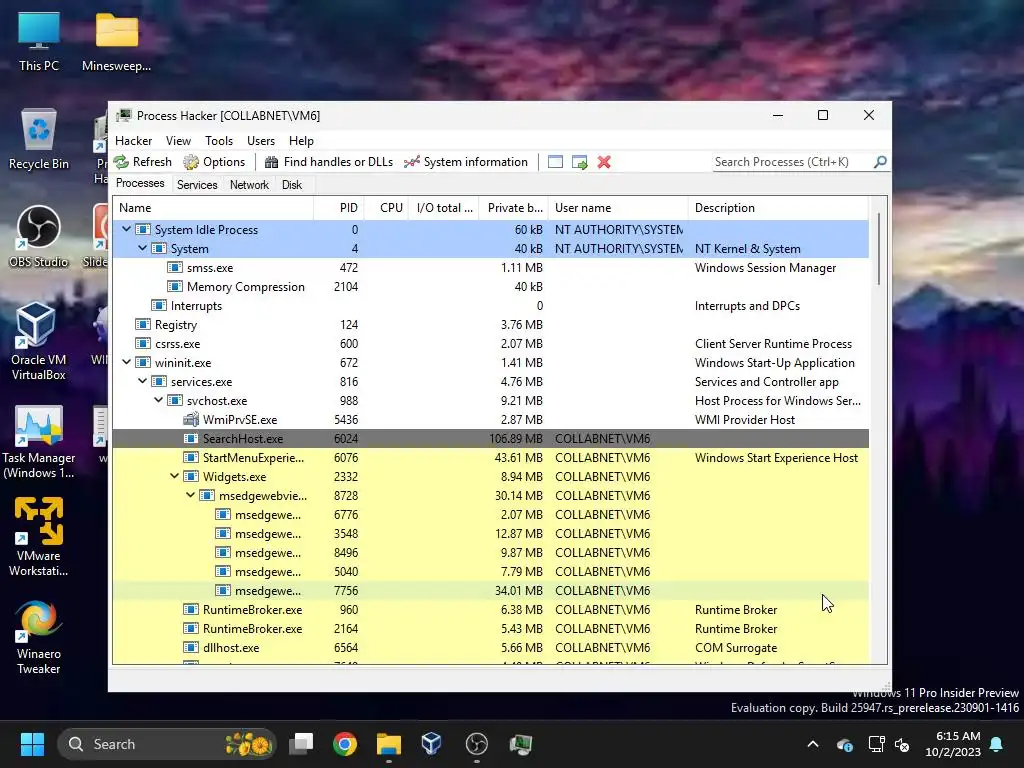Select the Task Manager desktop shortcut

click(39, 442)
